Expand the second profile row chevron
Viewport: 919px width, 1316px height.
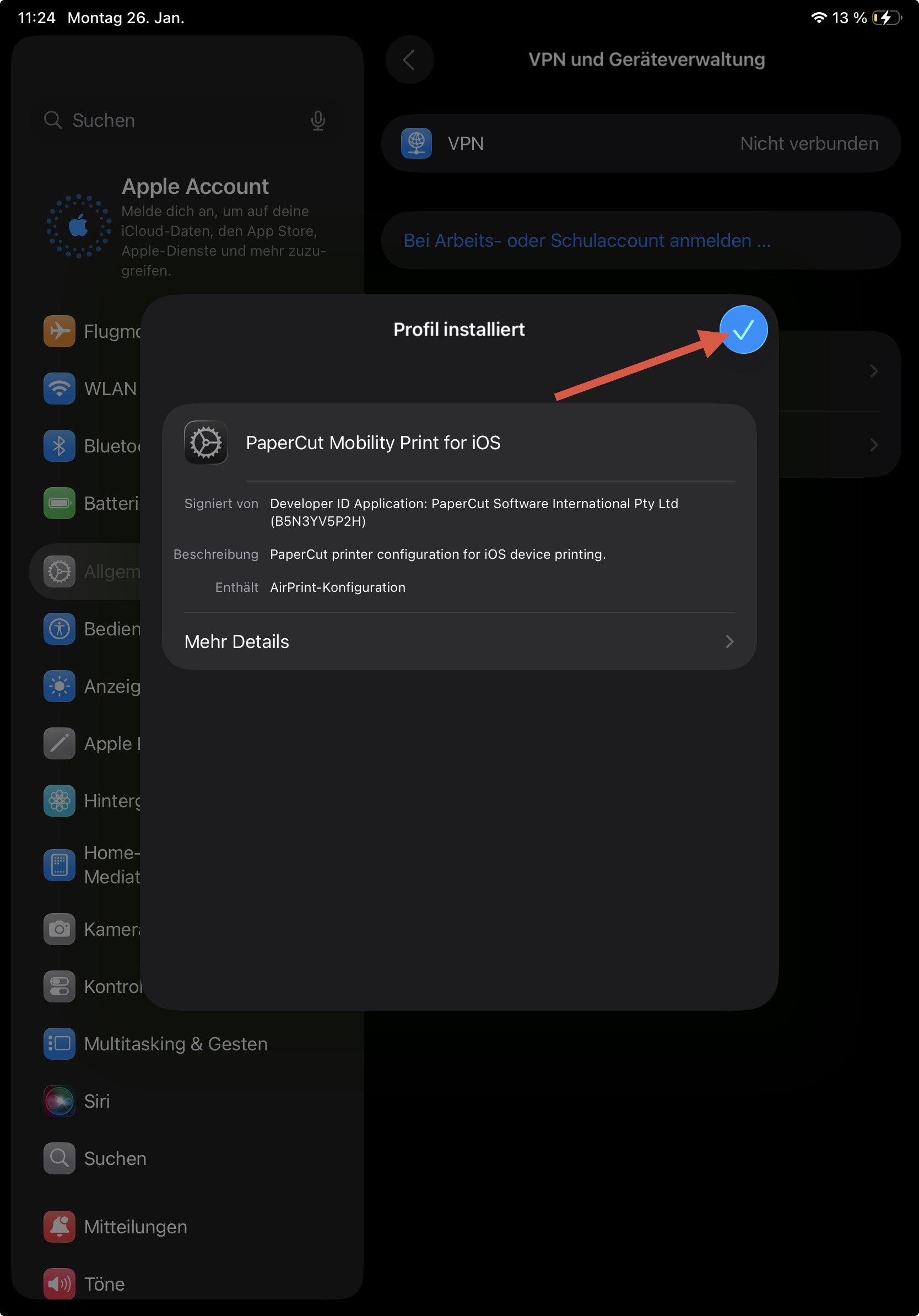tap(873, 444)
